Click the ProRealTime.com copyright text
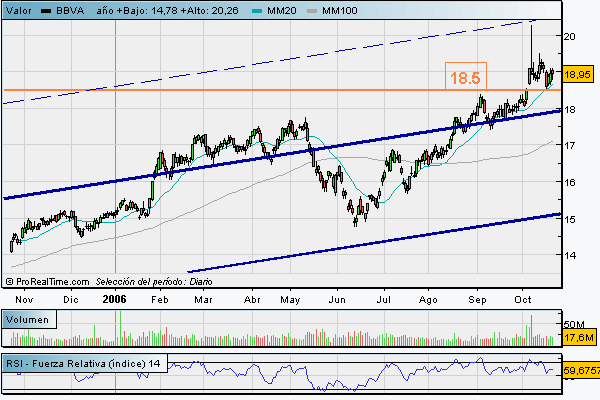Image resolution: width=600 pixels, height=400 pixels. coord(47,282)
